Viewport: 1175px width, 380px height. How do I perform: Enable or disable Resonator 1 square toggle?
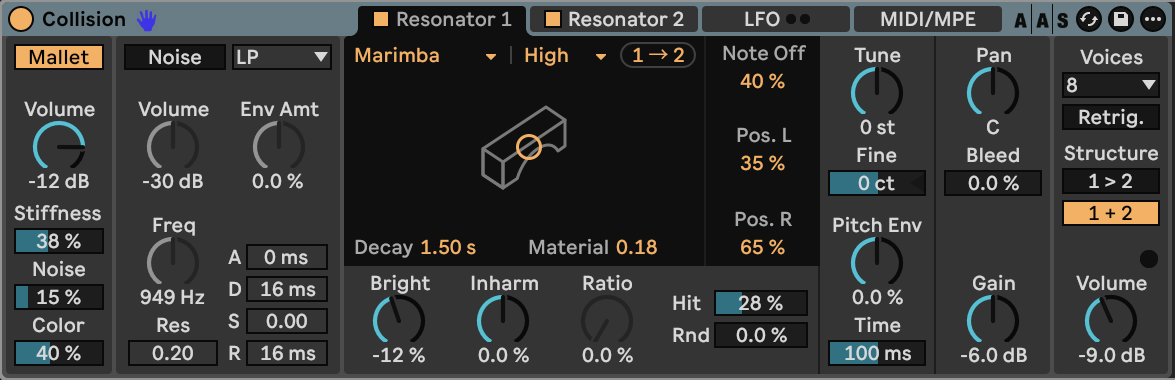pos(381,19)
